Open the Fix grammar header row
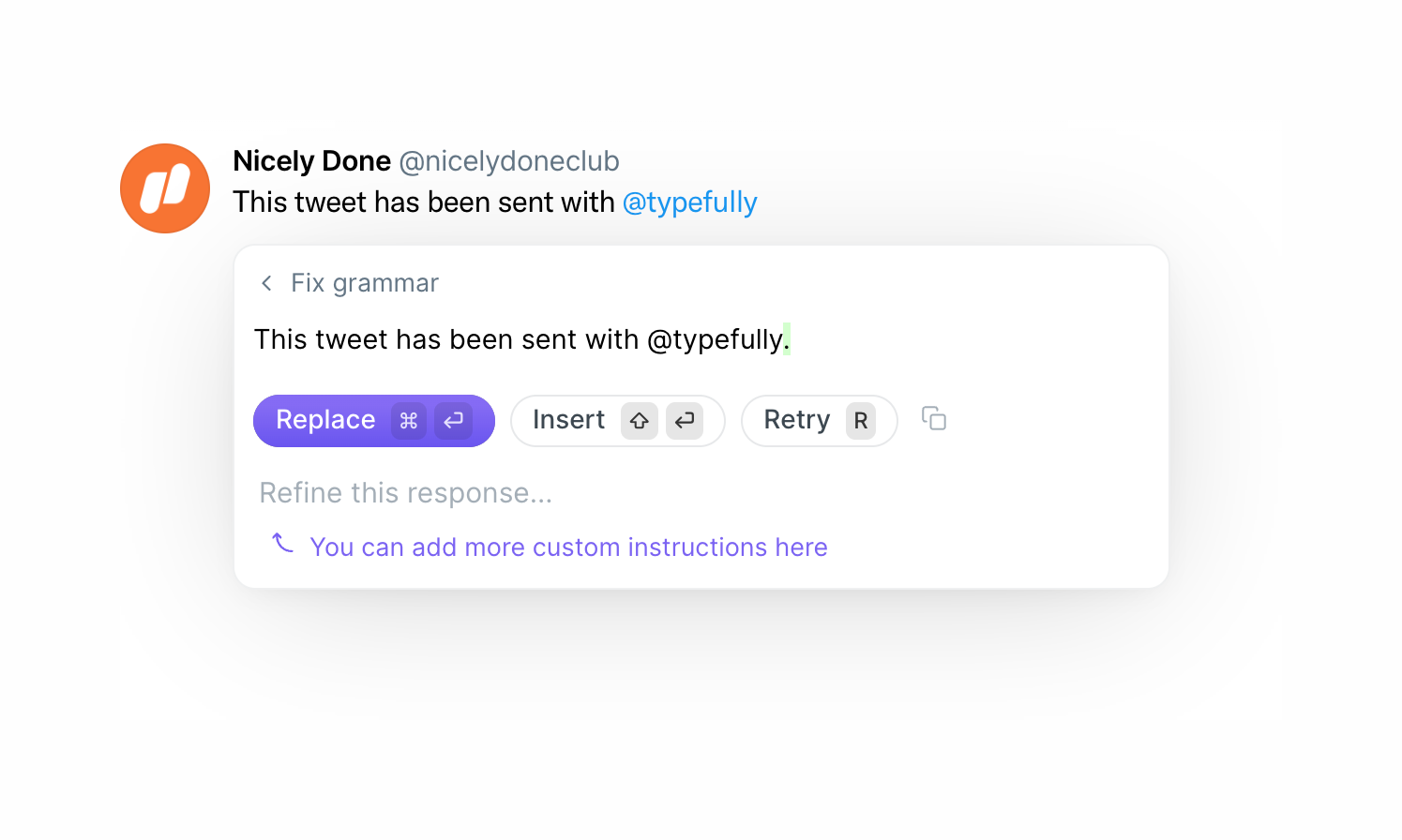Image resolution: width=1402 pixels, height=840 pixels. click(x=347, y=282)
